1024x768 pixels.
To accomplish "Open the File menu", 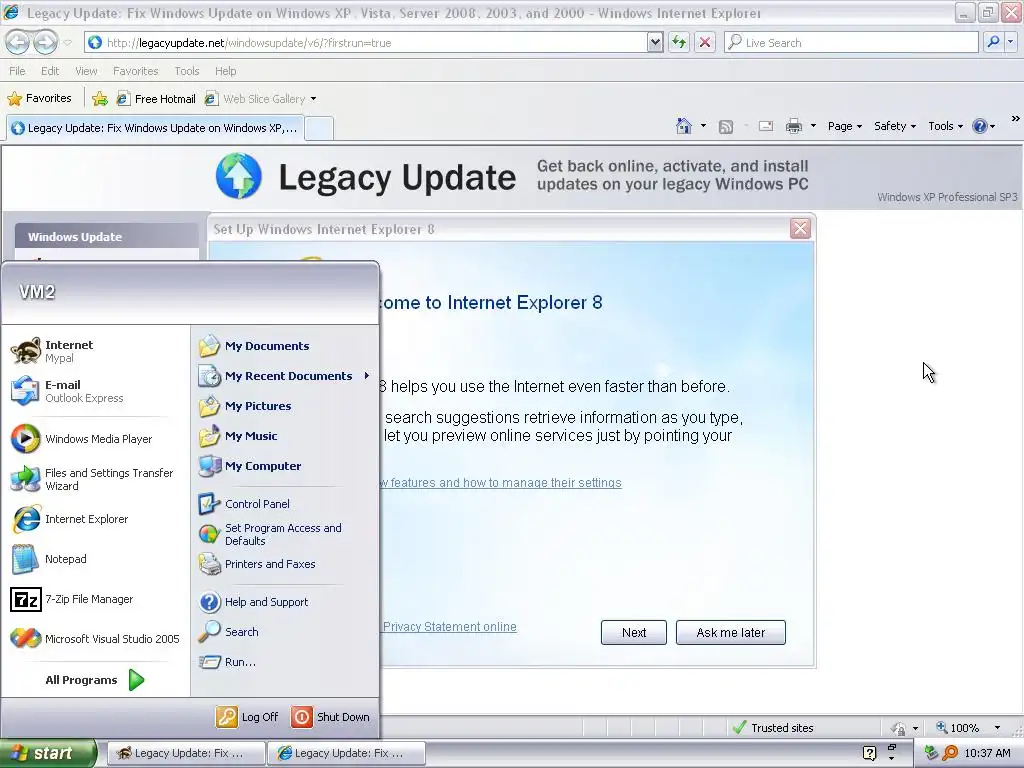I will (x=18, y=71).
